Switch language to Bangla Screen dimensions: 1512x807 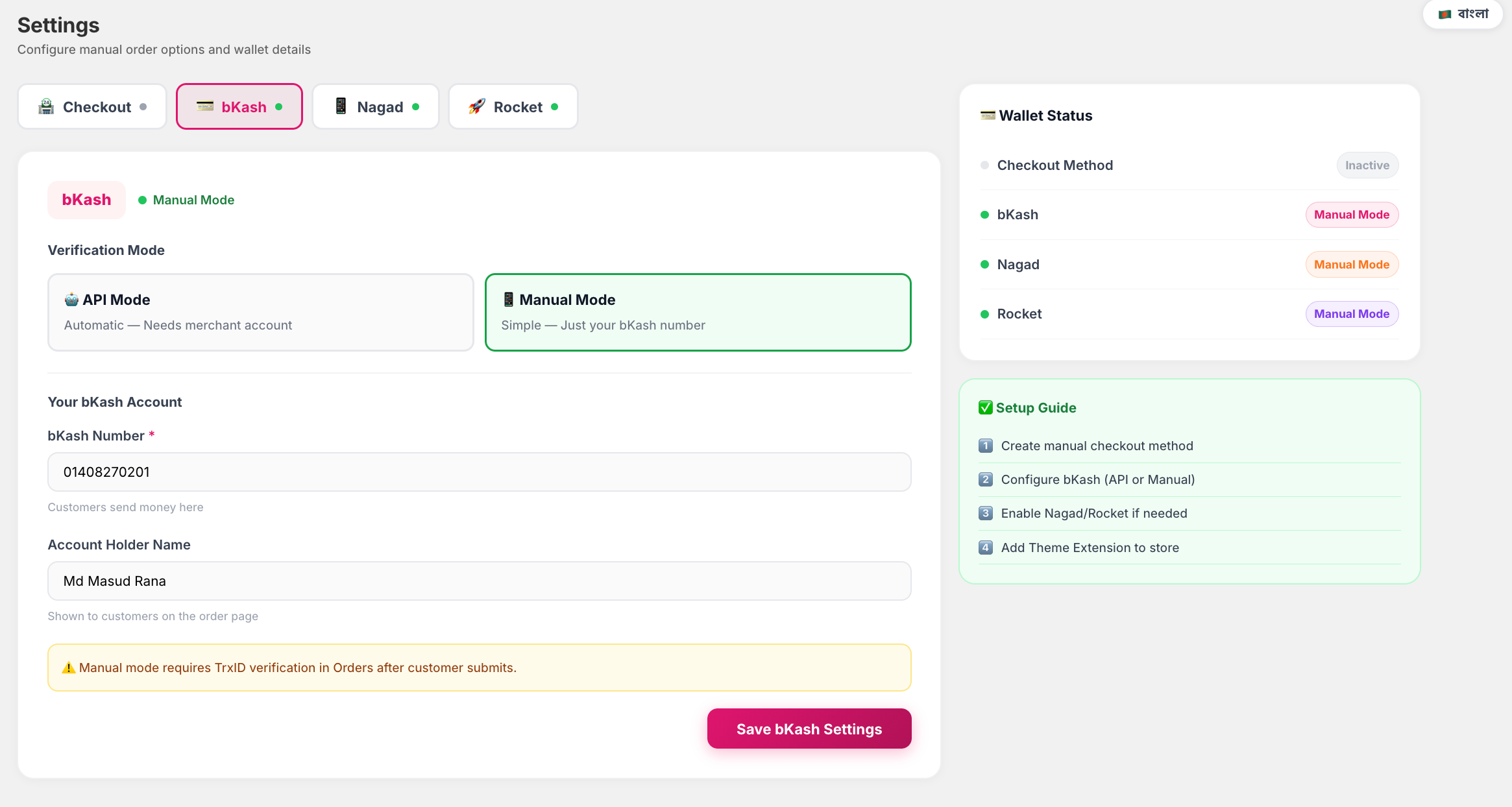point(1463,14)
